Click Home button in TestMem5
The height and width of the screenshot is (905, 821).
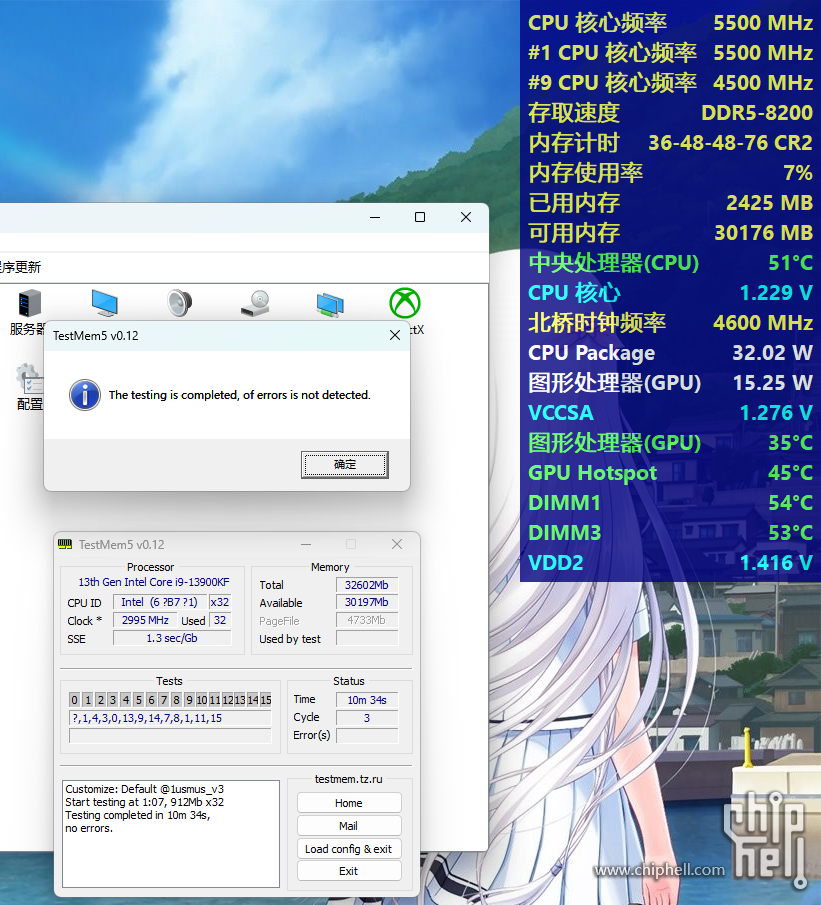[x=349, y=803]
